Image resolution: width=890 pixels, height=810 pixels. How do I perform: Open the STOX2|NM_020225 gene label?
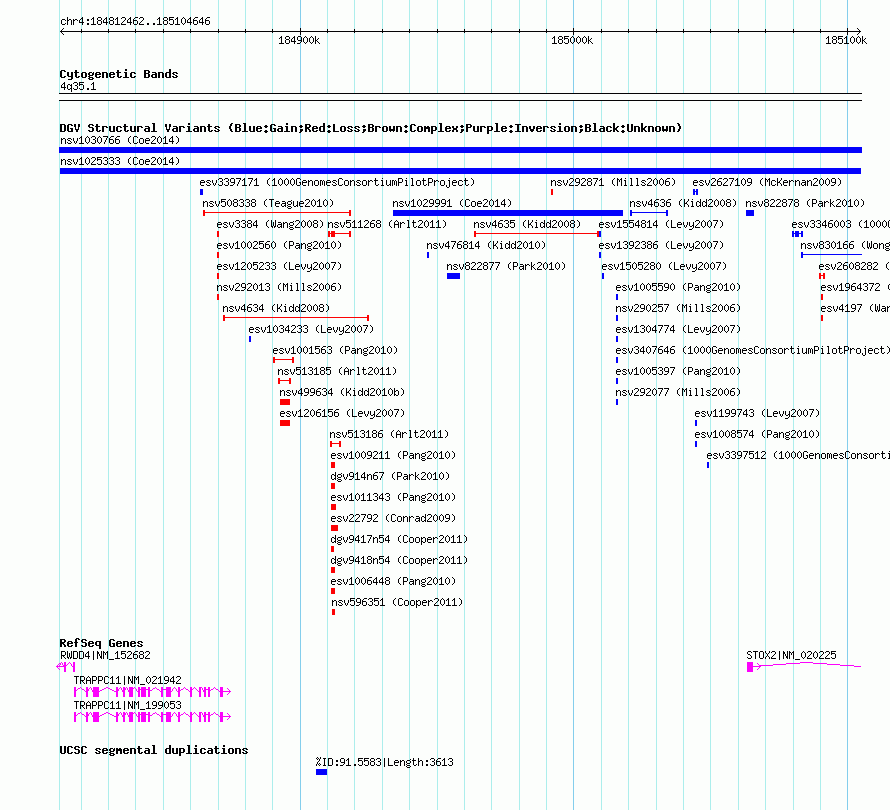coord(791,655)
